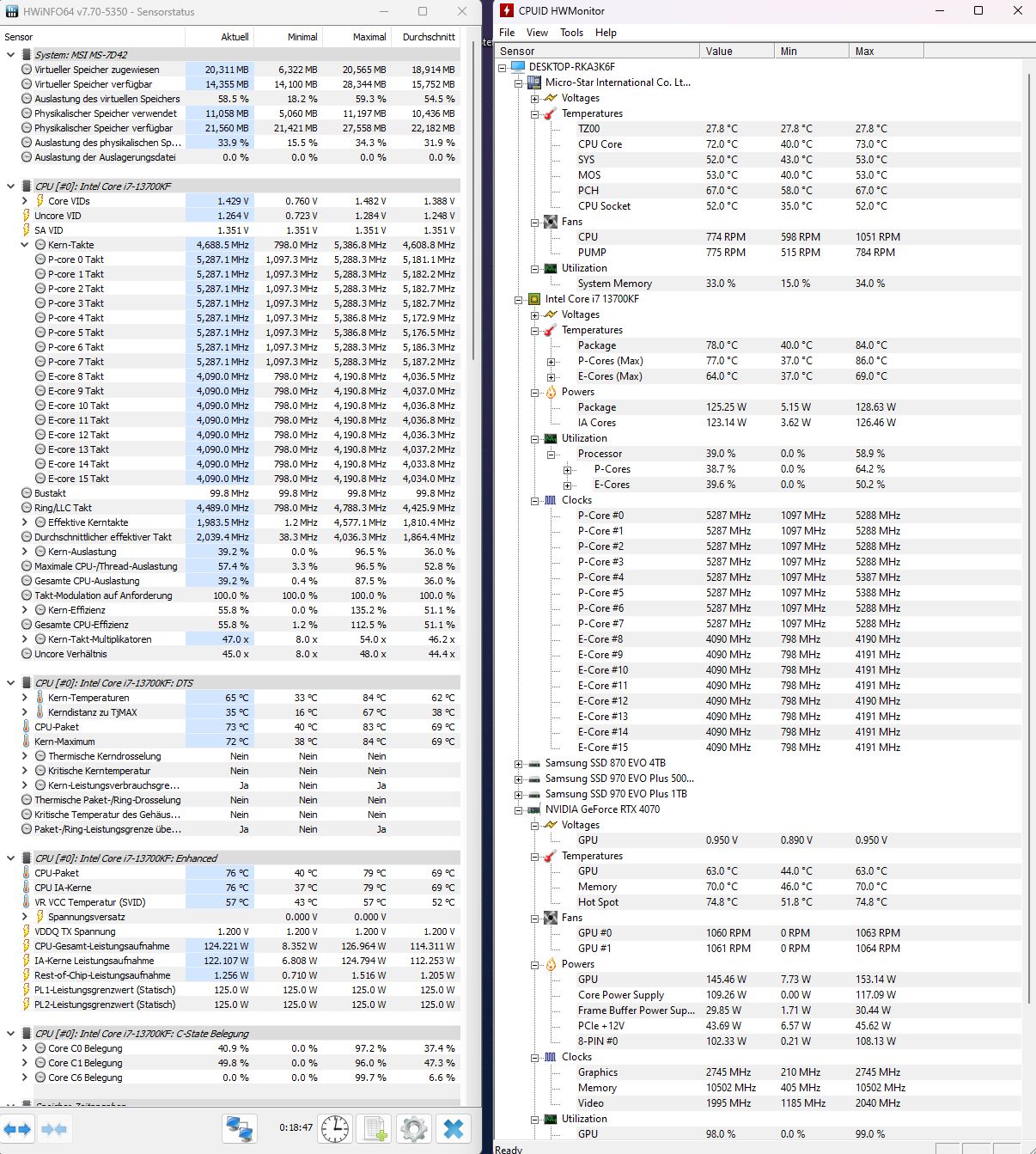Open HWiNFO remote network monitor icon
The width and height of the screenshot is (1036, 1154).
[240, 1128]
